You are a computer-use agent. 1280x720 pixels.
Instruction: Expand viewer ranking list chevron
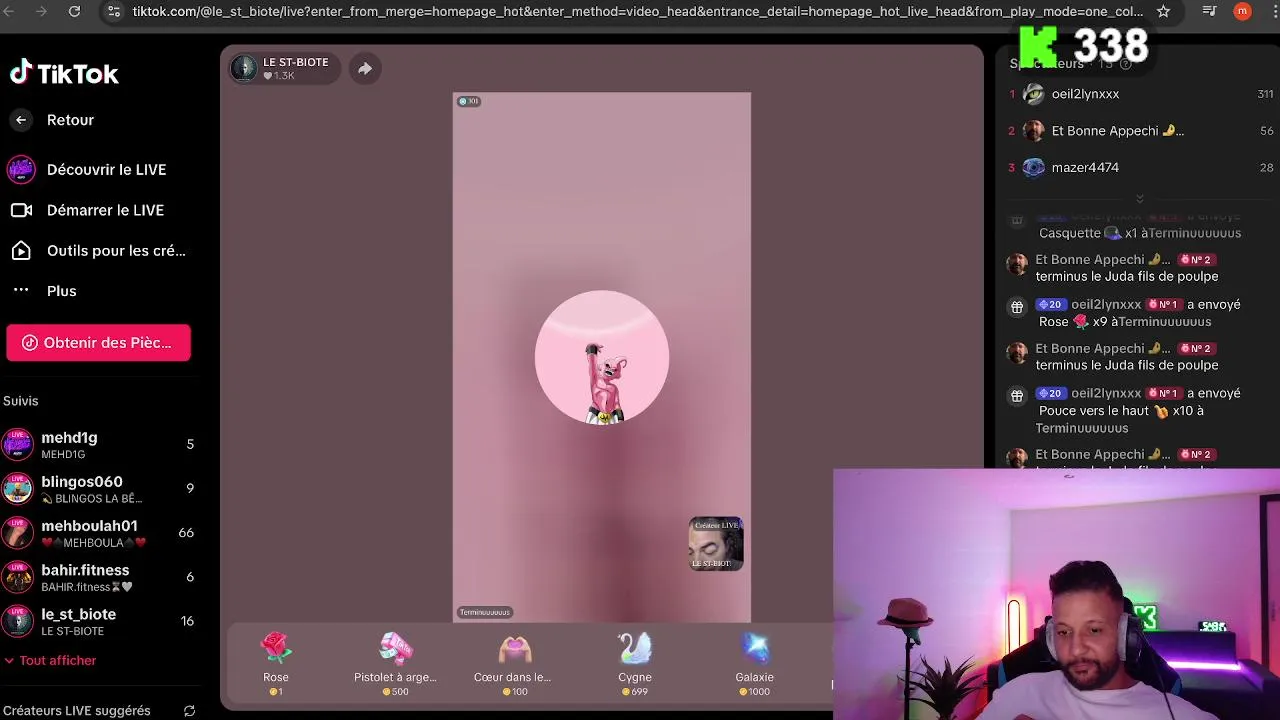point(1139,198)
